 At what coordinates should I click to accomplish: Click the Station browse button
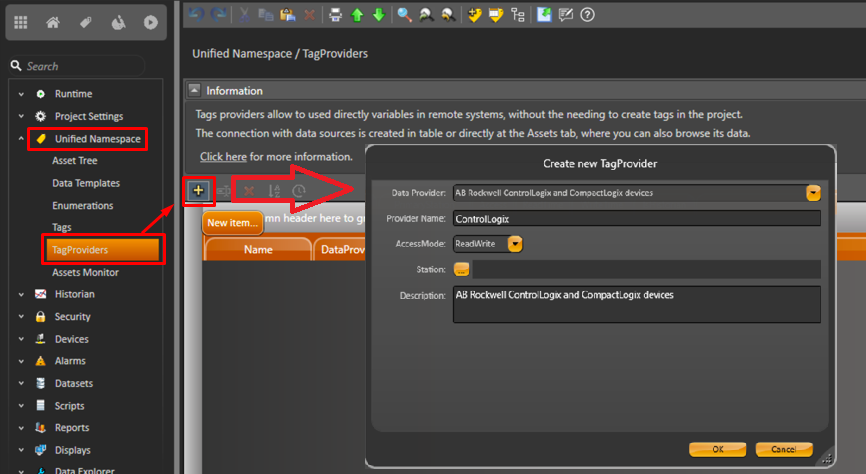tap(461, 269)
